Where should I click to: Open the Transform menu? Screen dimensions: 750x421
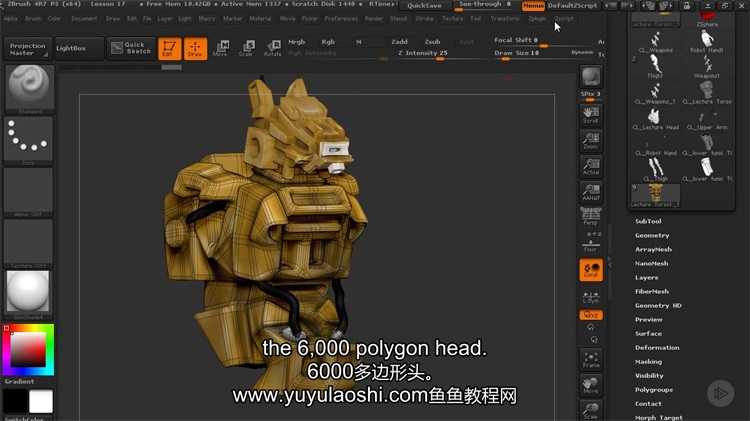(505, 19)
